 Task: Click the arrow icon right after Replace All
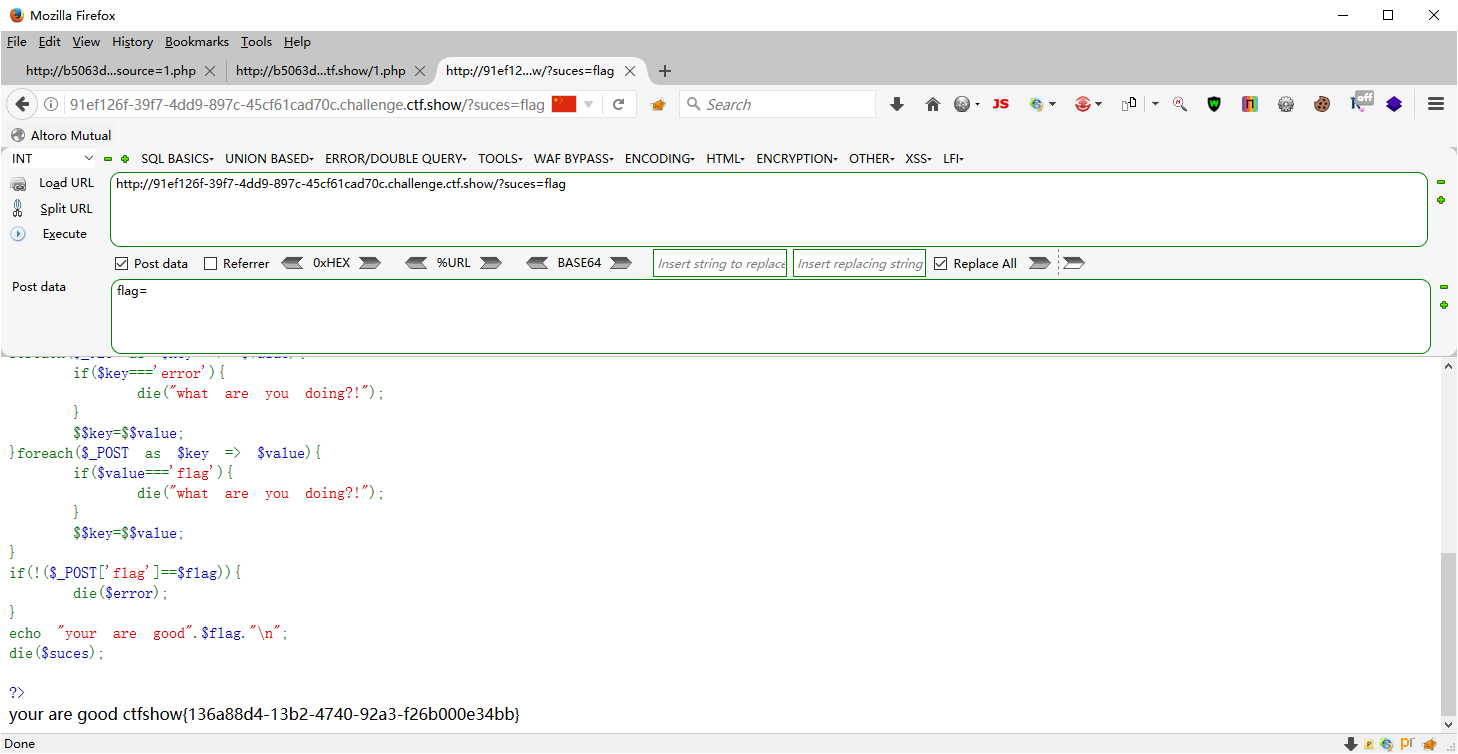[x=1040, y=263]
